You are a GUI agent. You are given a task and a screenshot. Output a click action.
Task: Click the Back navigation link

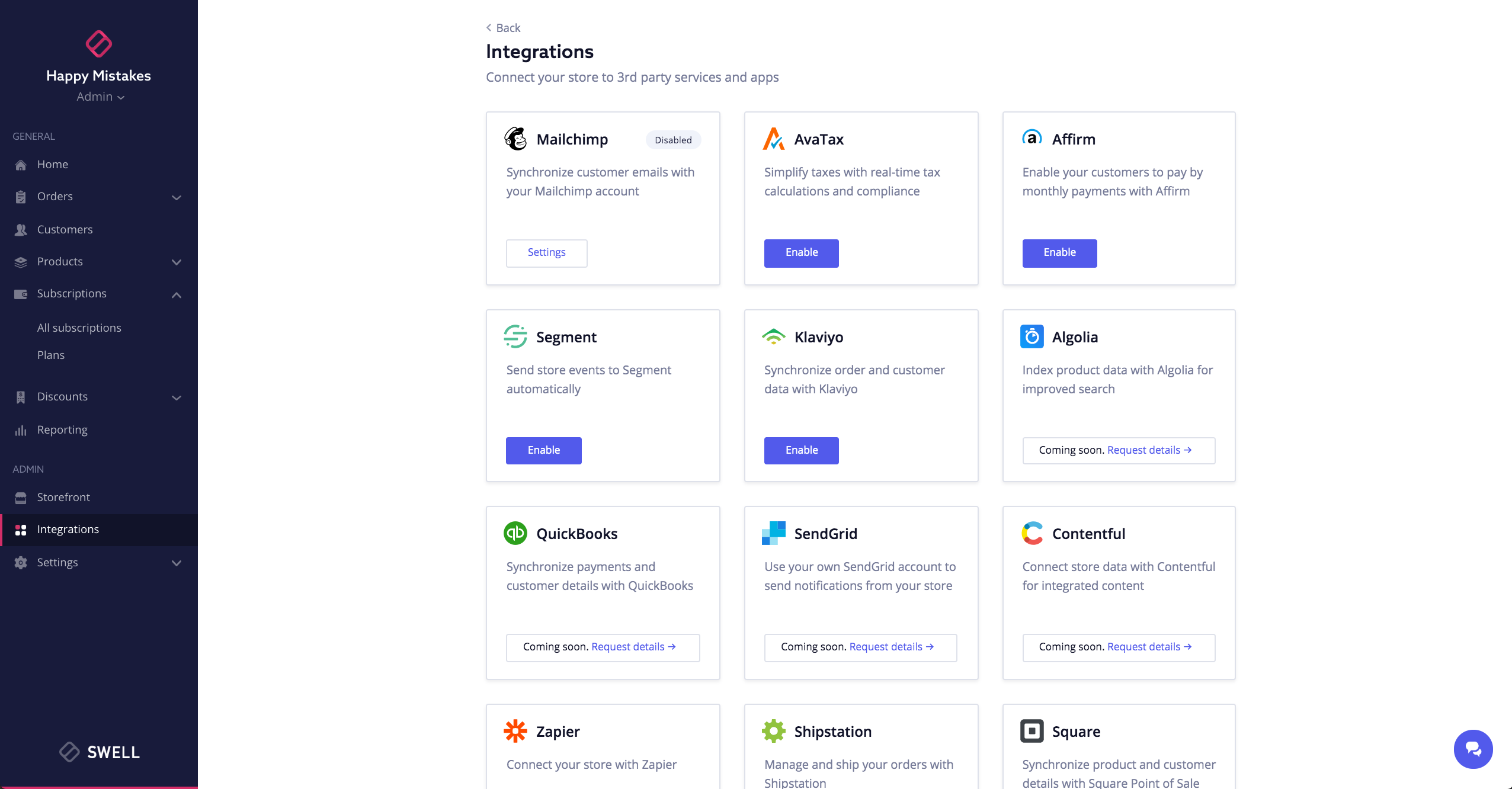(502, 27)
